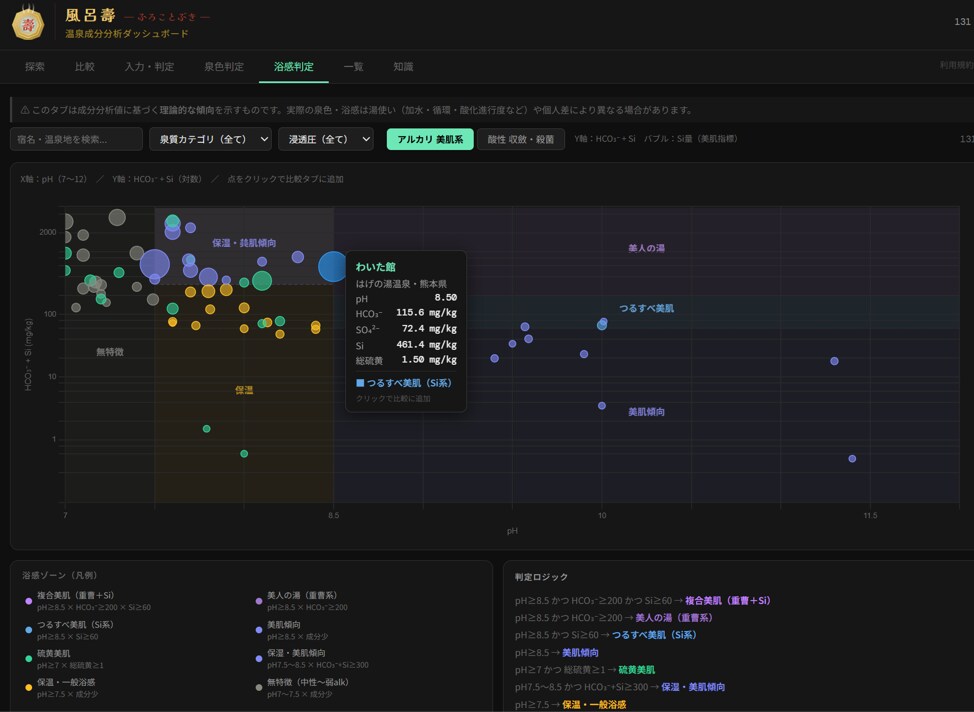Click the green legend dot for 硫黄美肌
974x712 pixels.
click(29, 659)
